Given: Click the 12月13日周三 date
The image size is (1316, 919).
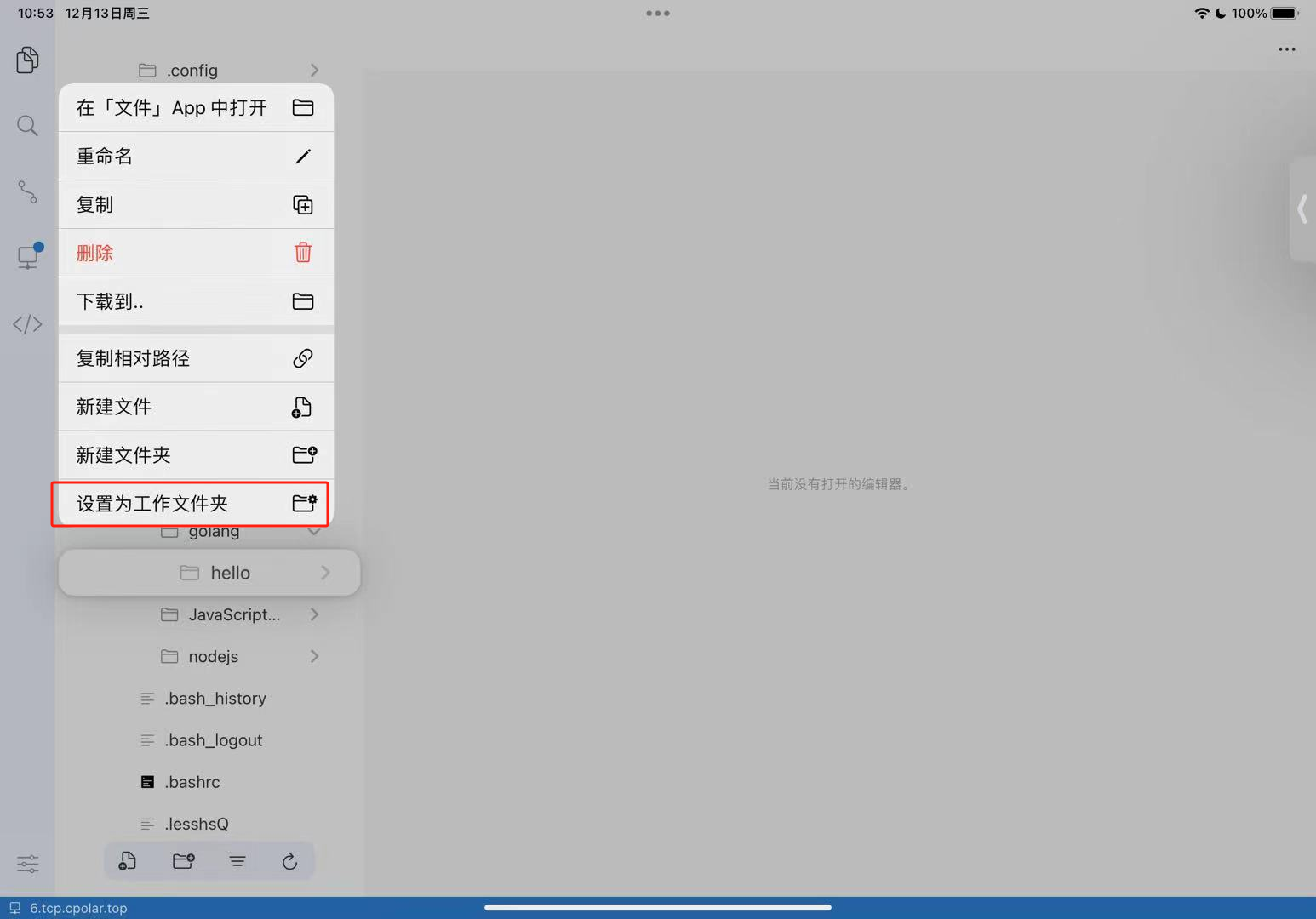Looking at the screenshot, I should tap(107, 13).
